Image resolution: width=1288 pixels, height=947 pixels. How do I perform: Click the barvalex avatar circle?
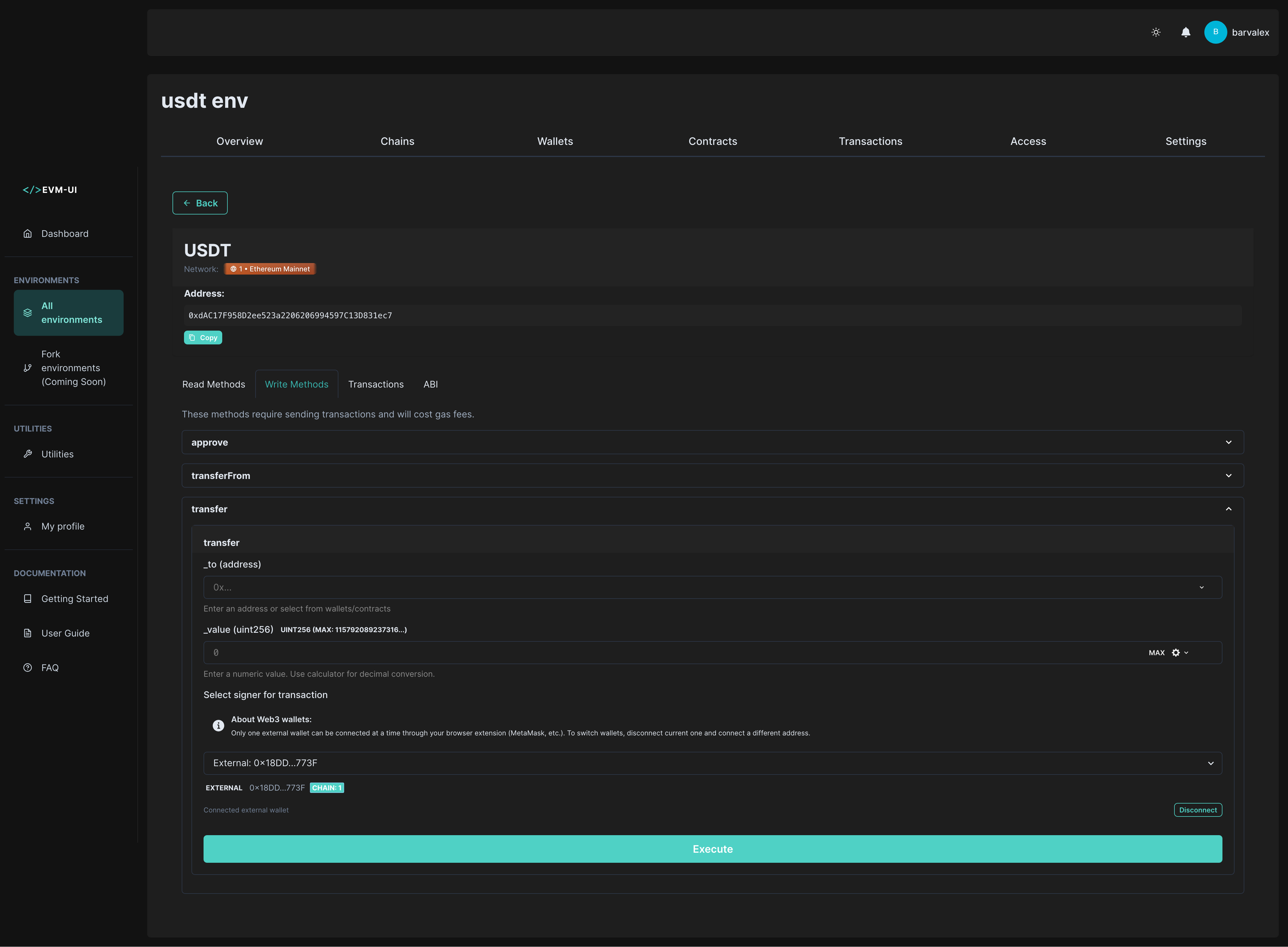pos(1215,32)
